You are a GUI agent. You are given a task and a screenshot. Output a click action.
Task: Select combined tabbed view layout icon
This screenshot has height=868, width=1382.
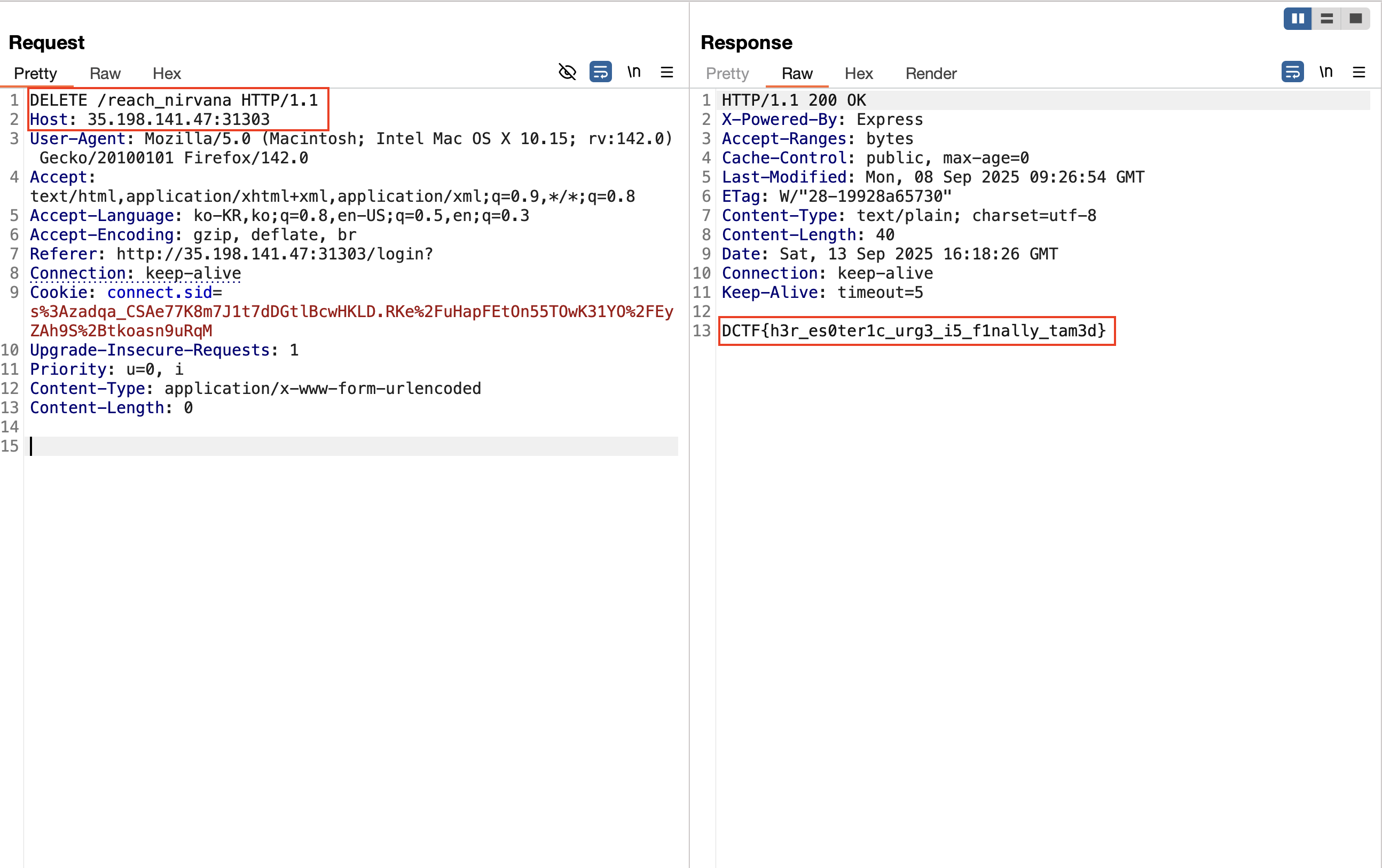click(1355, 19)
